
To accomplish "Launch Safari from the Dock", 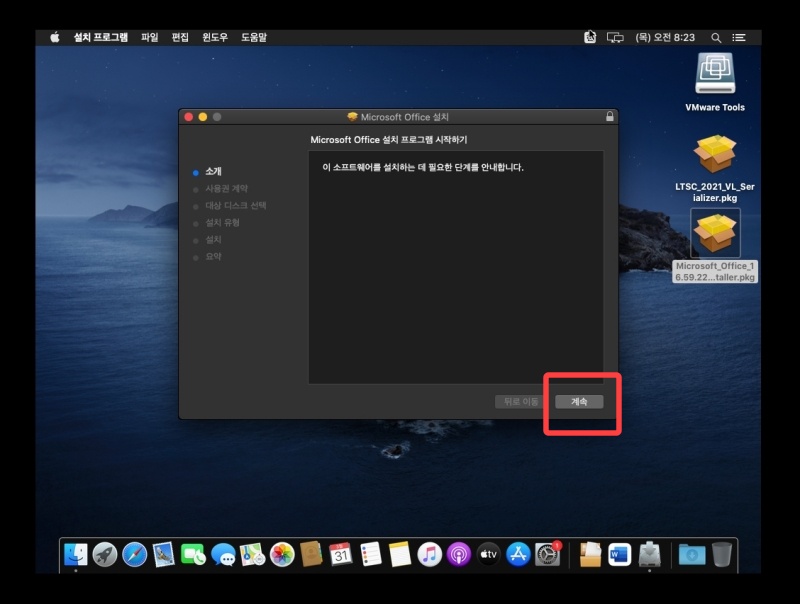I will 135,554.
